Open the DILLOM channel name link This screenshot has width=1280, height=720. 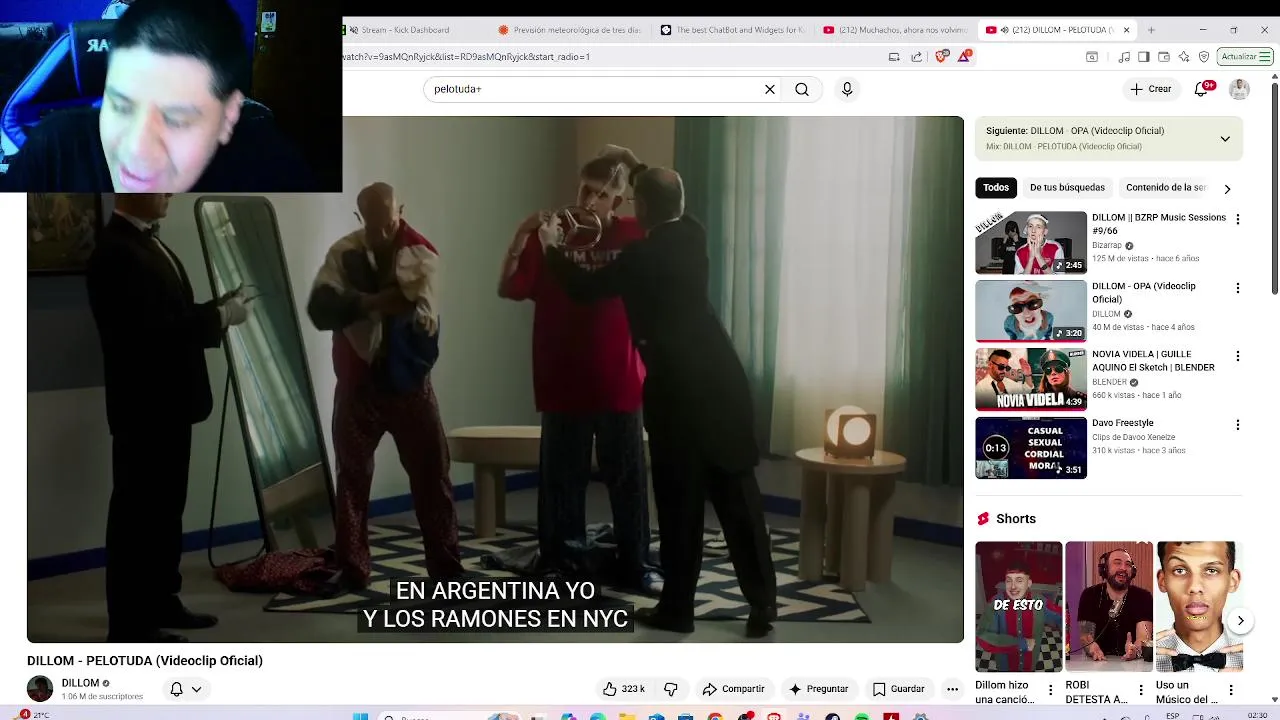pyautogui.click(x=80, y=683)
